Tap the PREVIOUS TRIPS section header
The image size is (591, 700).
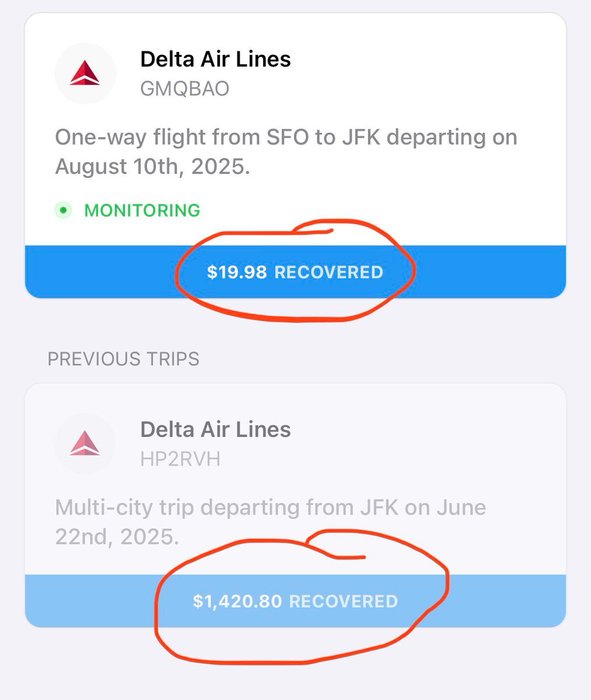[124, 359]
